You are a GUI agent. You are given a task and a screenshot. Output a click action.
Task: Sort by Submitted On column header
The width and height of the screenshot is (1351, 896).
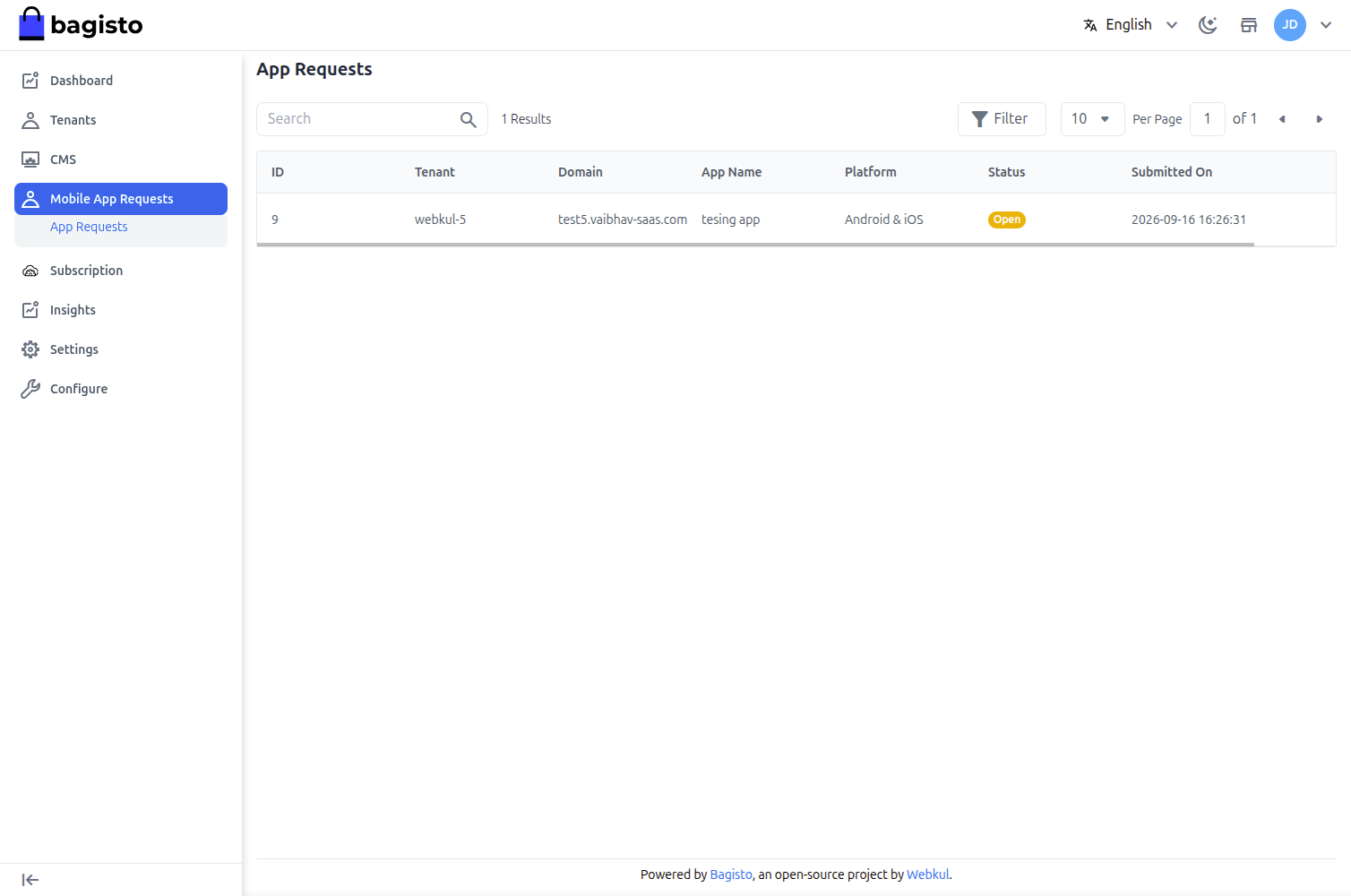[1172, 172]
